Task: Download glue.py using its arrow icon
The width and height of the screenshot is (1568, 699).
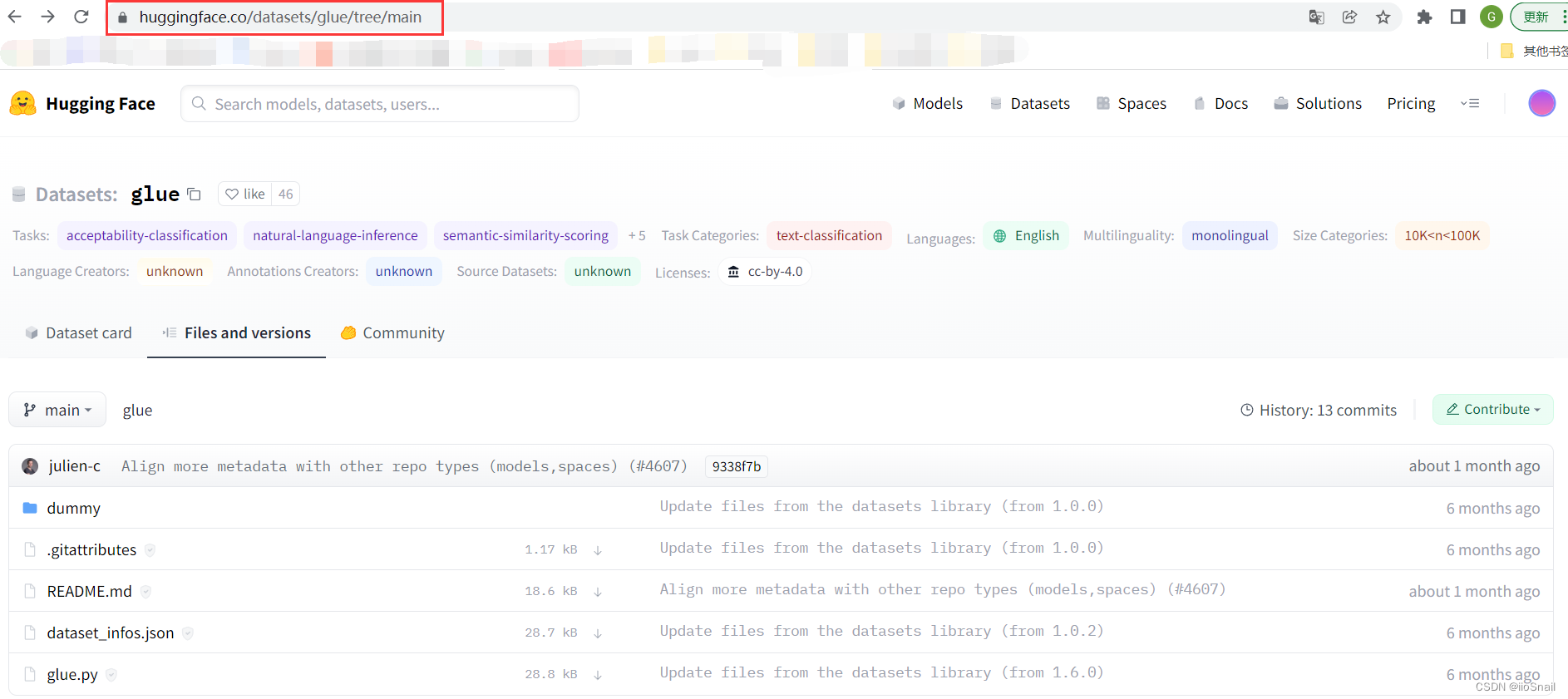Action: 598,674
